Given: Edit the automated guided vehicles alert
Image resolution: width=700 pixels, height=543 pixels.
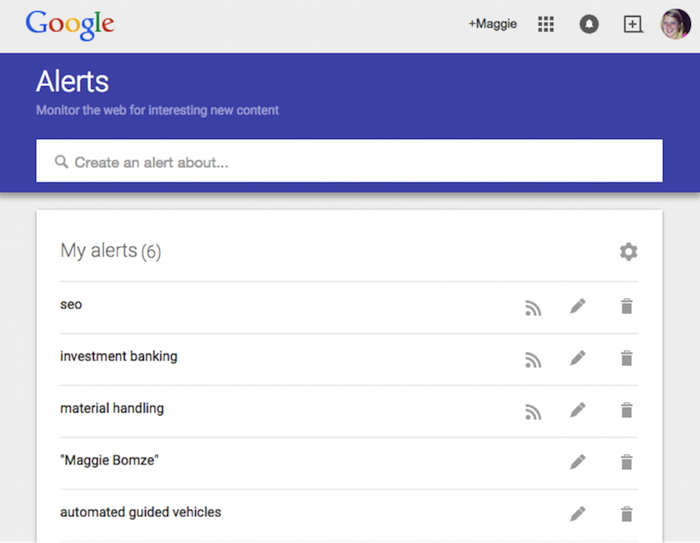Looking at the screenshot, I should (577, 514).
